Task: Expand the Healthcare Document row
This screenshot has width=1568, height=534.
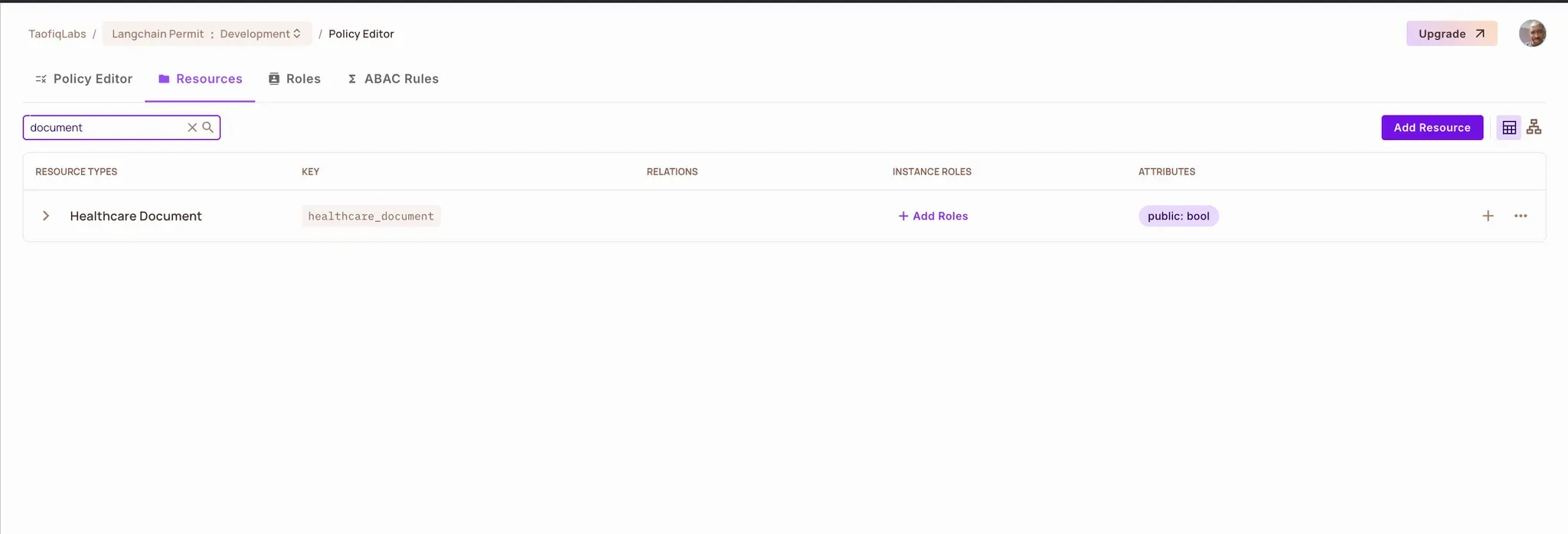Action: pyautogui.click(x=46, y=217)
